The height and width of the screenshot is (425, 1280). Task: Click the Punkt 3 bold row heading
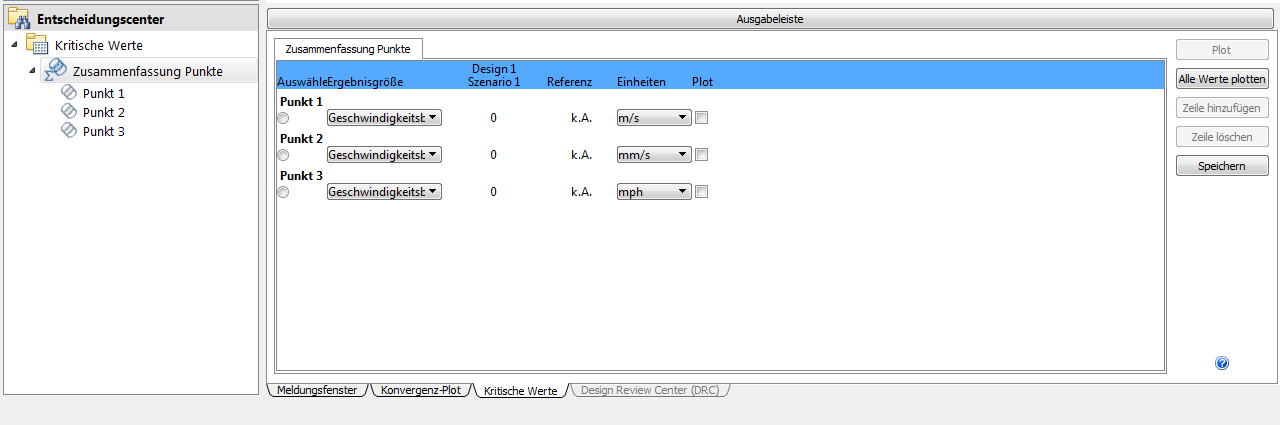click(301, 176)
